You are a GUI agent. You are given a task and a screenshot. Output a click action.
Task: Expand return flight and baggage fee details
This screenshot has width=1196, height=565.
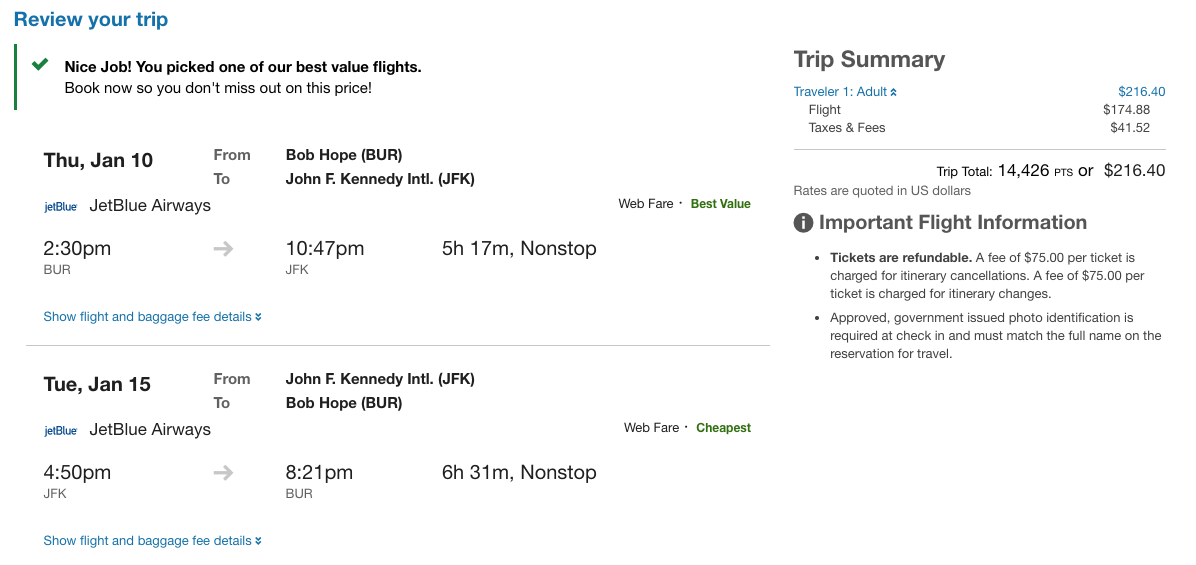152,541
